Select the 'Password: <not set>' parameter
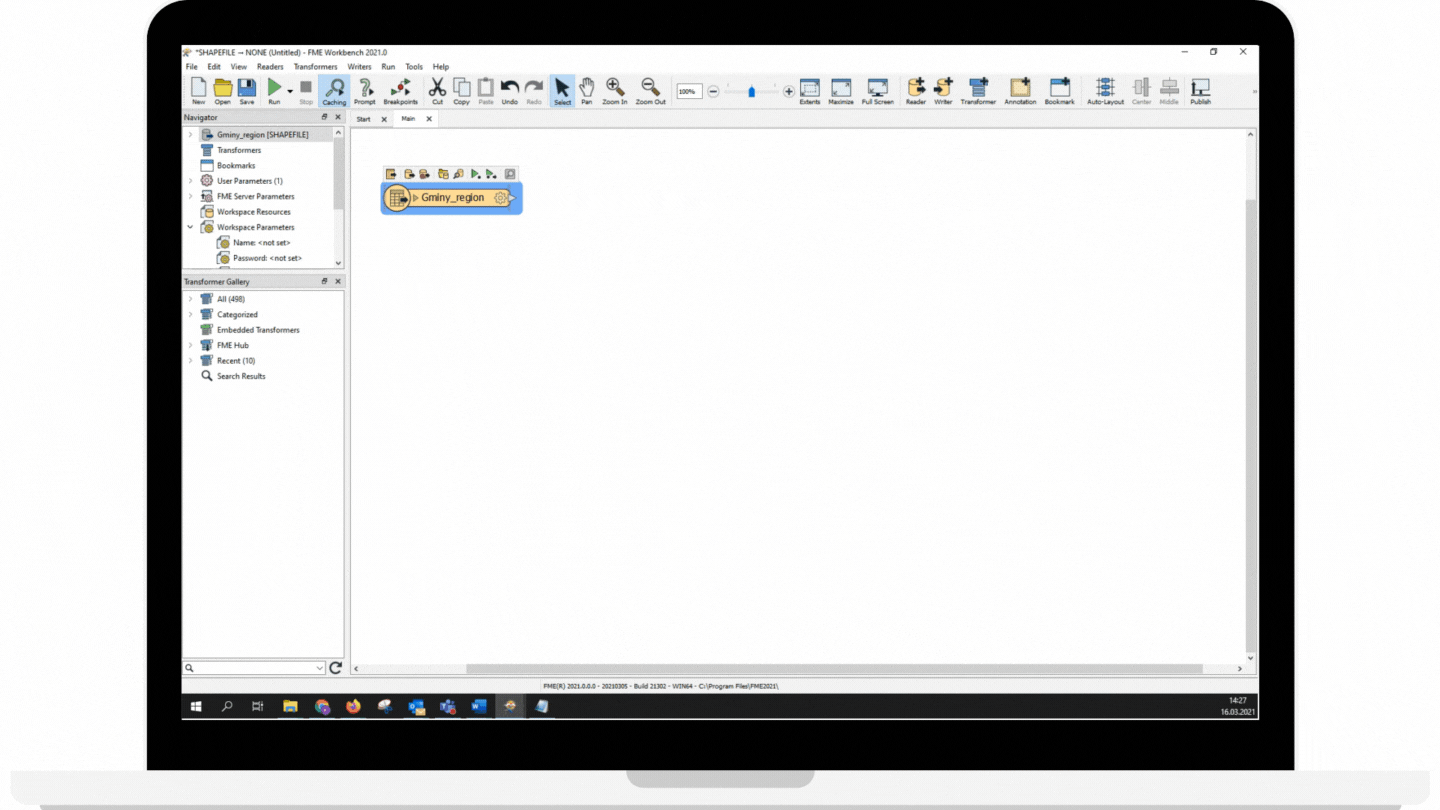 (x=267, y=258)
